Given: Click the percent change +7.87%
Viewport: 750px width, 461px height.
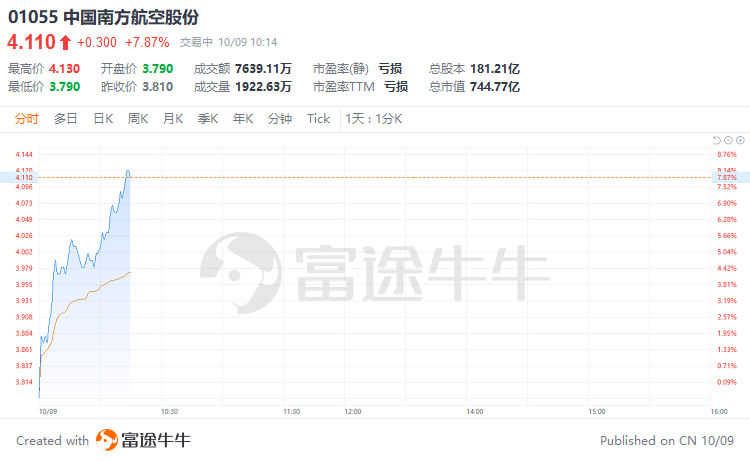Looking at the screenshot, I should coord(147,43).
